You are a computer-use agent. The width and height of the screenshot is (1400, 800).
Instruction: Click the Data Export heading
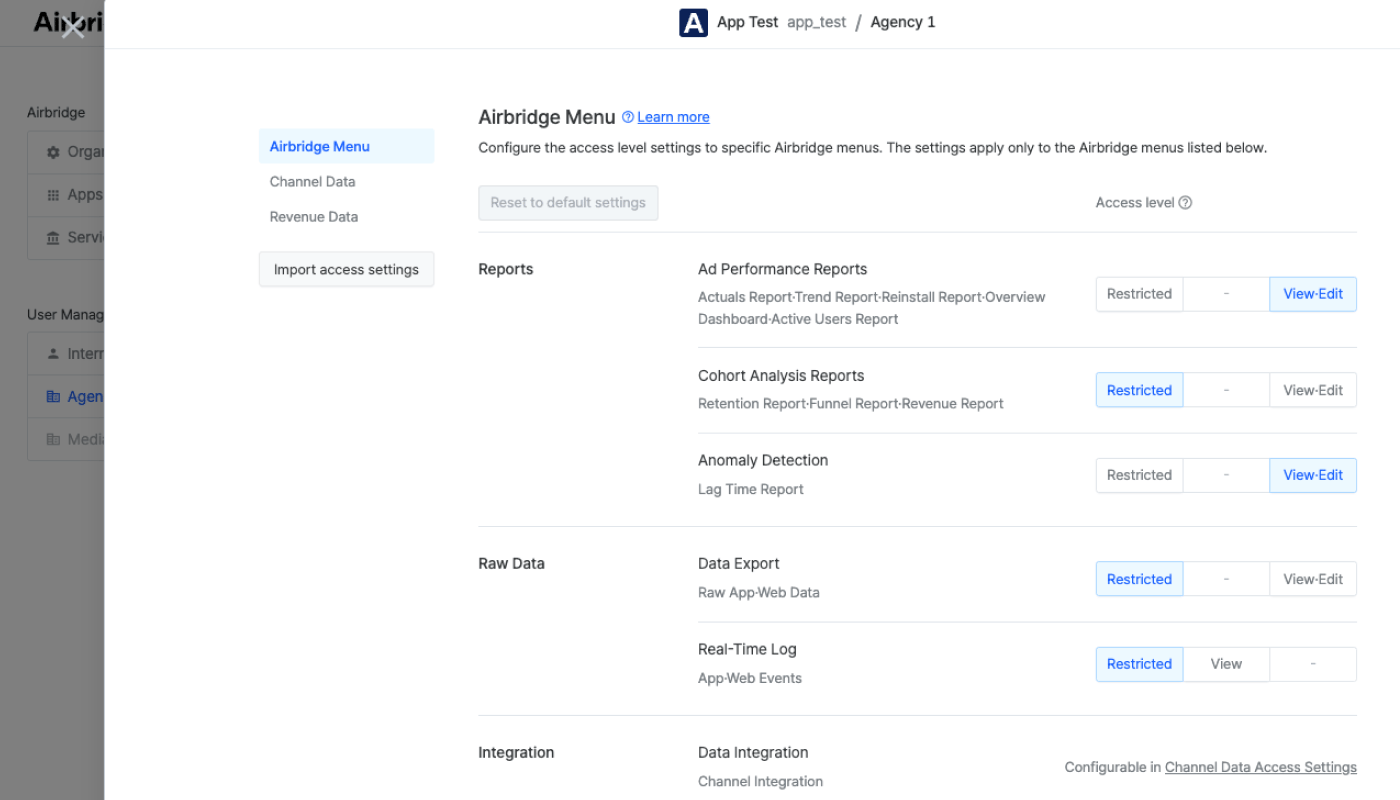pyautogui.click(x=738, y=563)
